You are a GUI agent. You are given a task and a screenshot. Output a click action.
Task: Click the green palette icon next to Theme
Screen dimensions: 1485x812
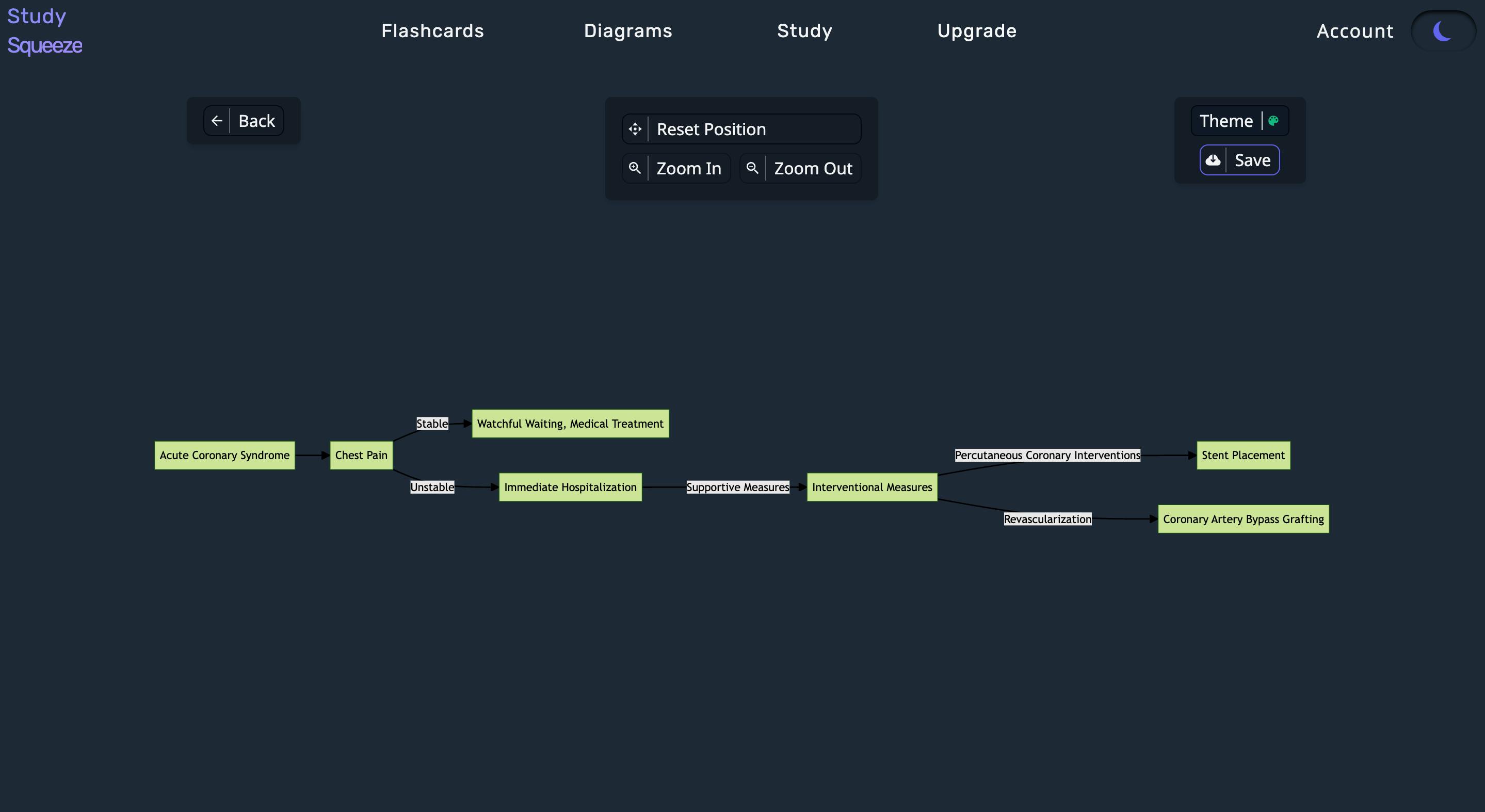tap(1274, 121)
